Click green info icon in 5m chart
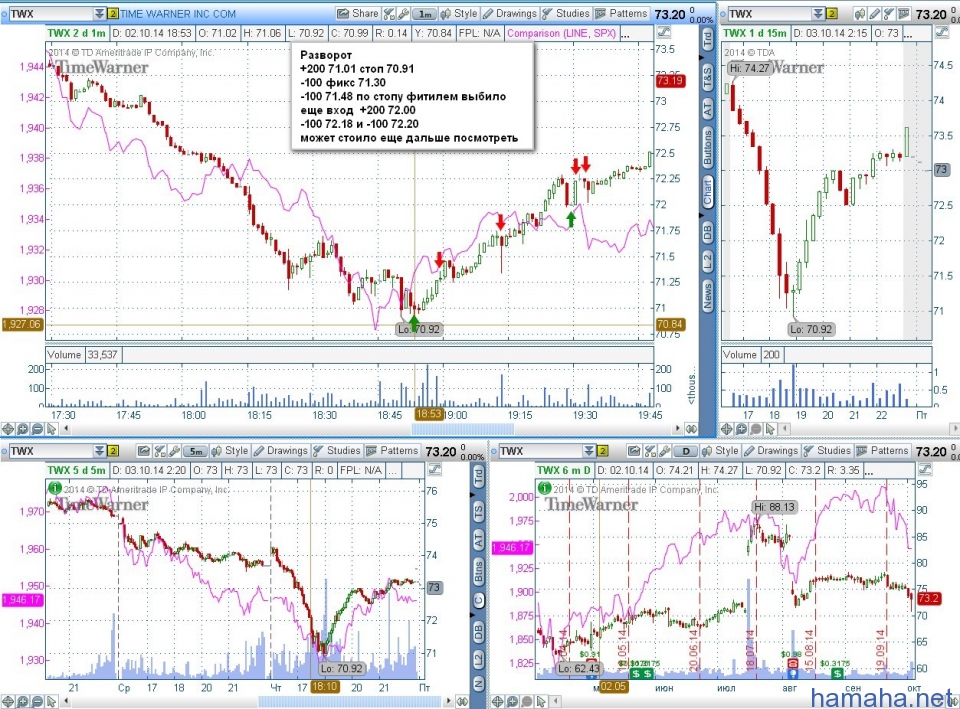This screenshot has height=709, width=960. [x=55, y=489]
